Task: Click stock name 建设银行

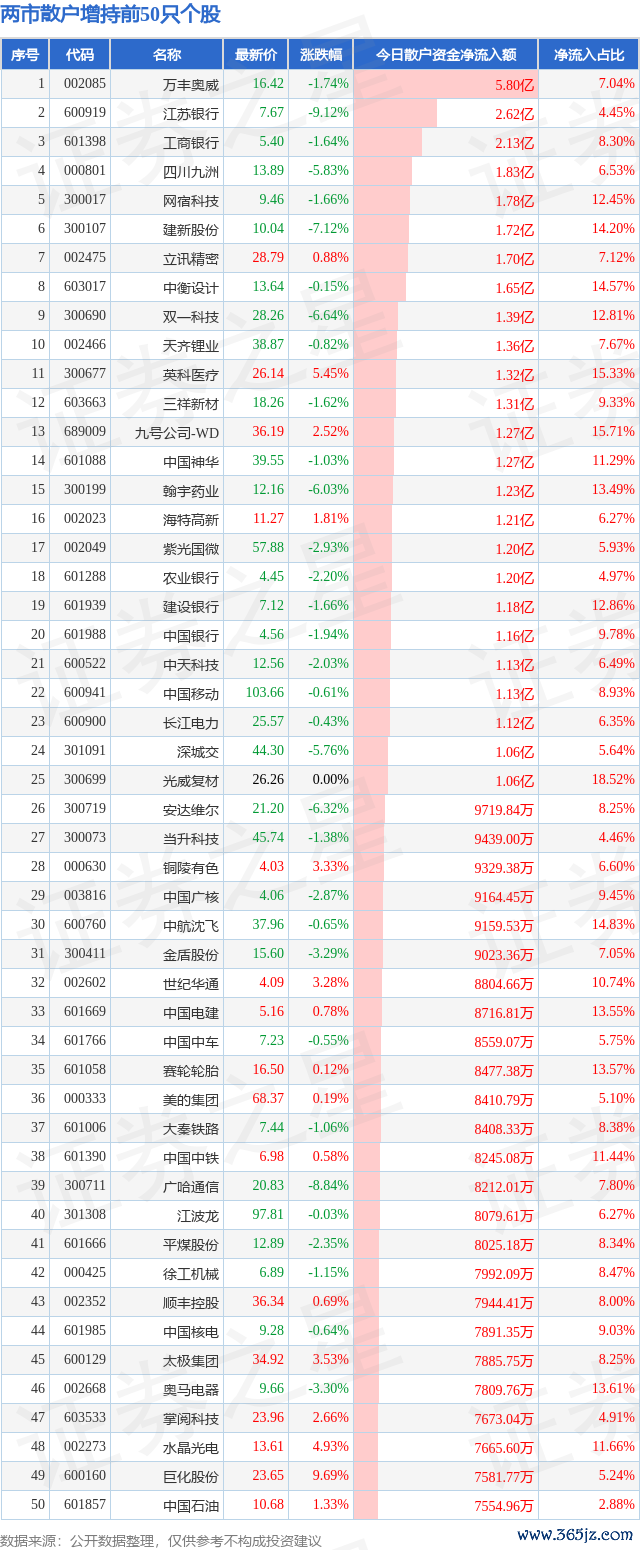Action: click(x=190, y=606)
